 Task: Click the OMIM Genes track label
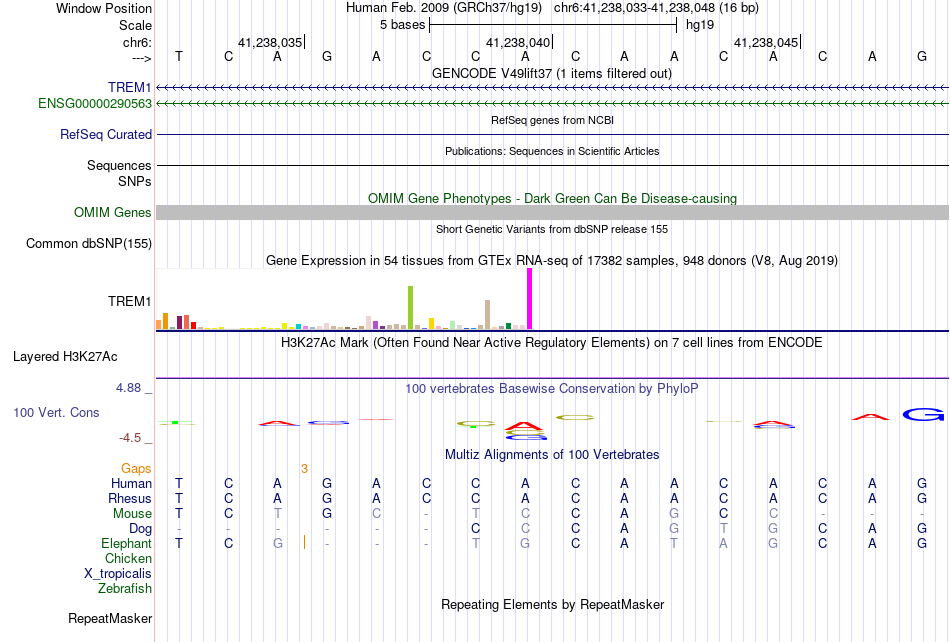point(113,213)
